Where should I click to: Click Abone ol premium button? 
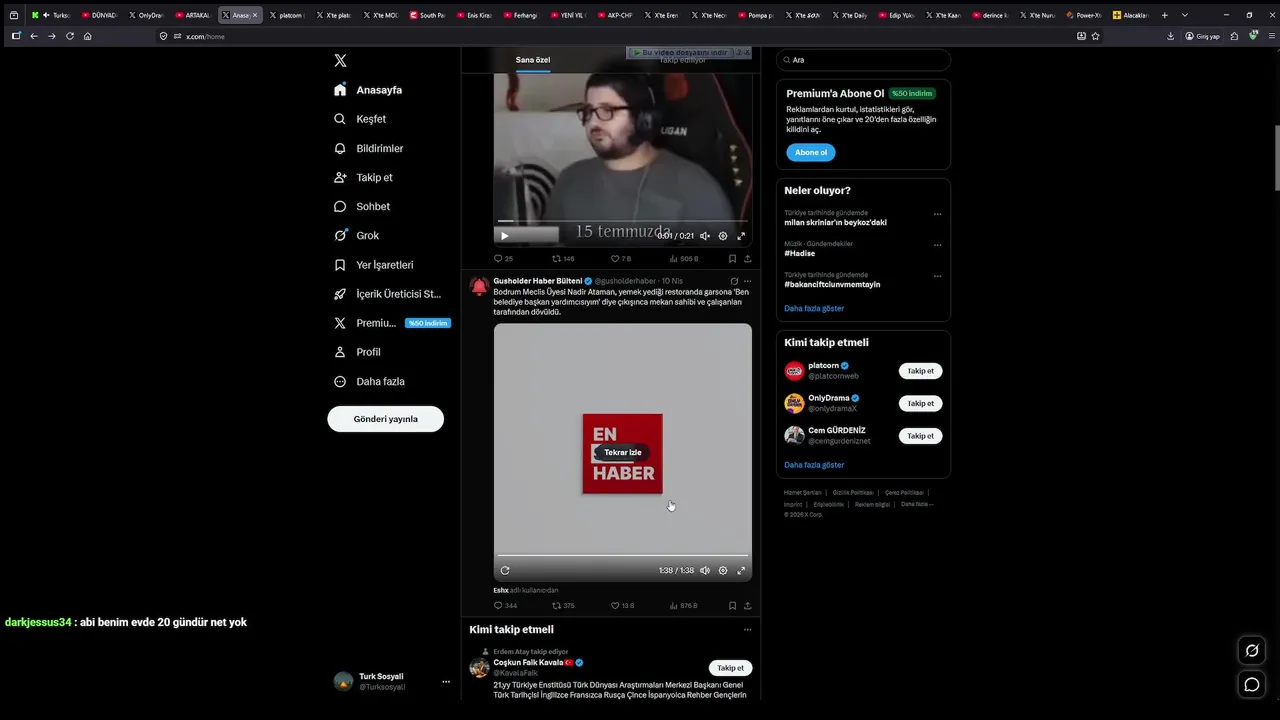click(811, 153)
